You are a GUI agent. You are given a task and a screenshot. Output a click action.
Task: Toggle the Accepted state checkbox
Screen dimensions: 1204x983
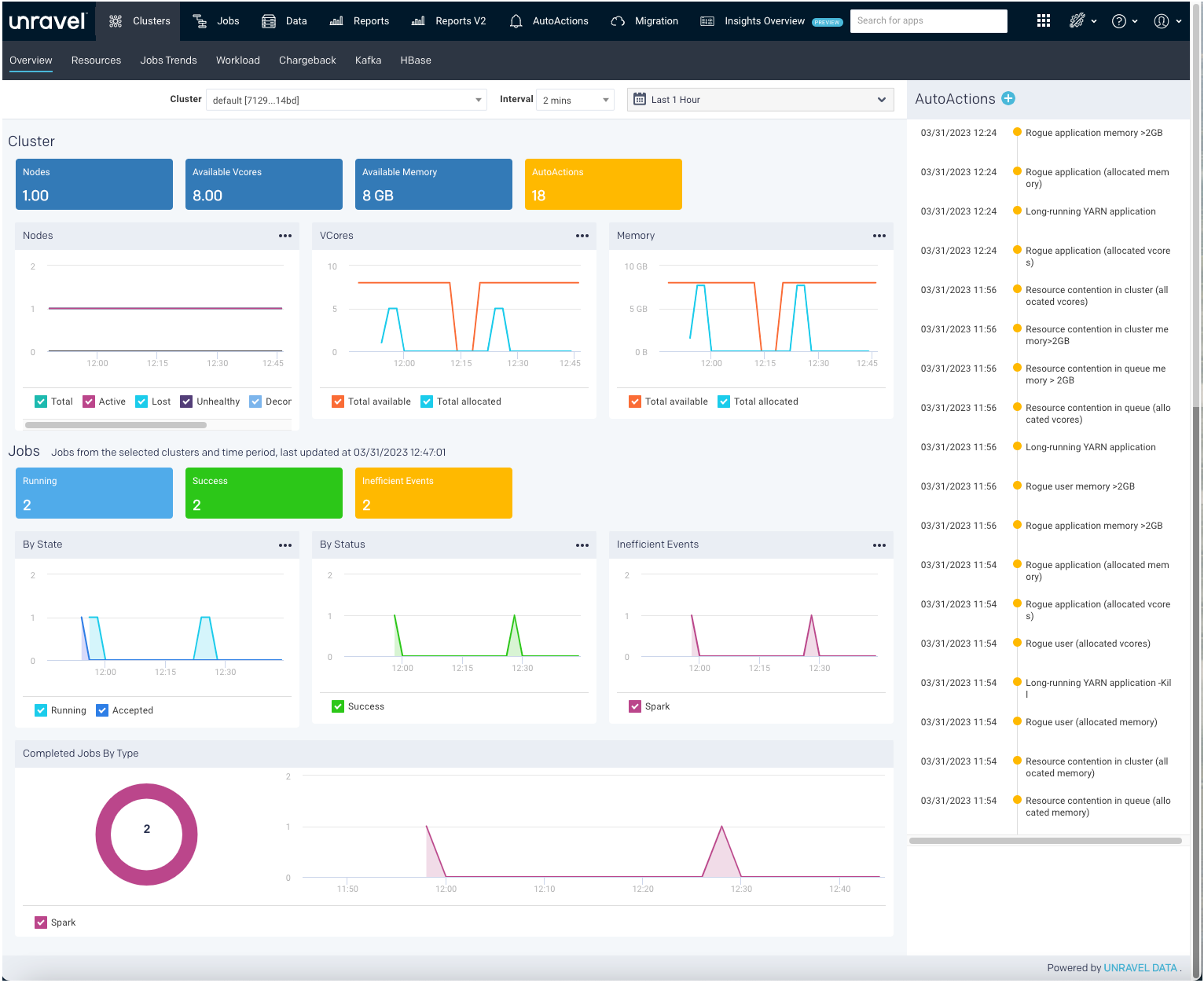102,710
